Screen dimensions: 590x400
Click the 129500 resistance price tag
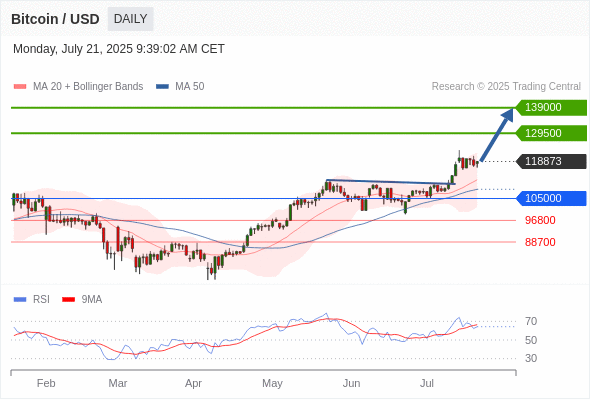click(x=551, y=133)
